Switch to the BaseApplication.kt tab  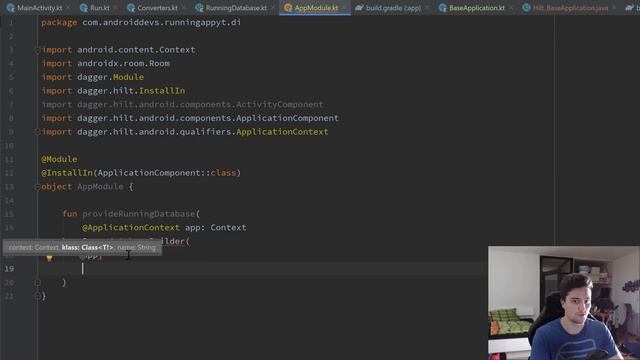click(477, 8)
